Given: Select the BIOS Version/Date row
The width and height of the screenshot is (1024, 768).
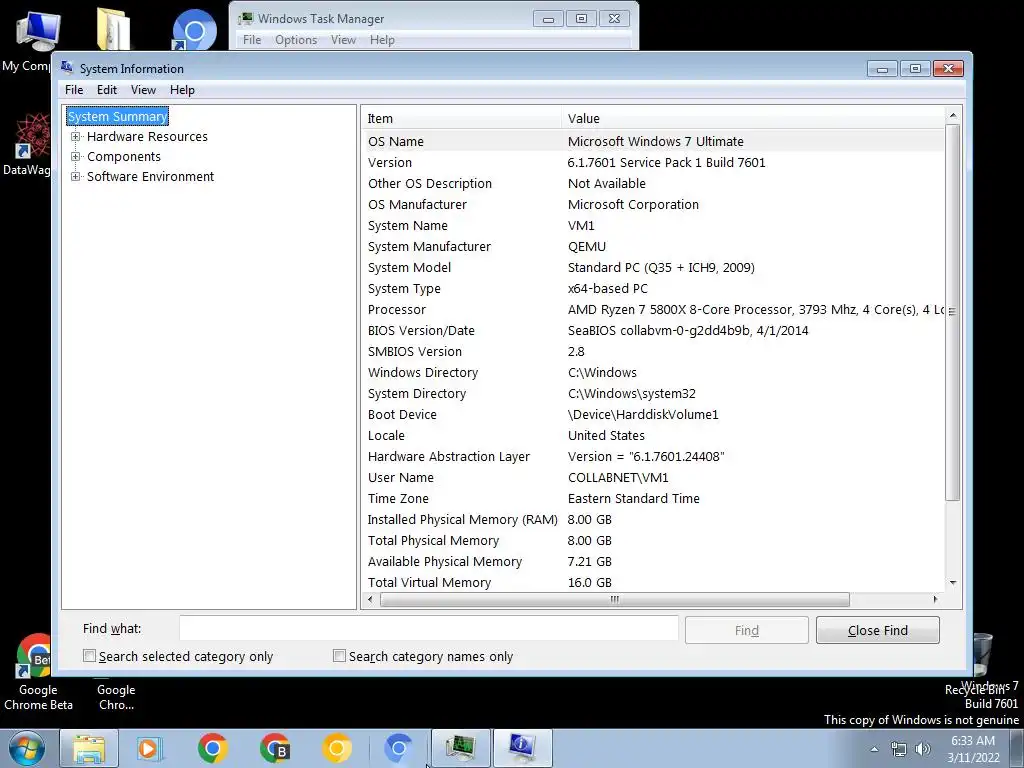Looking at the screenshot, I should [x=654, y=330].
